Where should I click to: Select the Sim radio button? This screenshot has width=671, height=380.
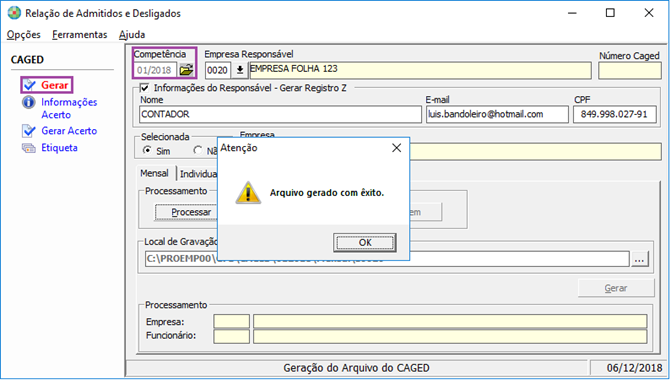coord(147,150)
